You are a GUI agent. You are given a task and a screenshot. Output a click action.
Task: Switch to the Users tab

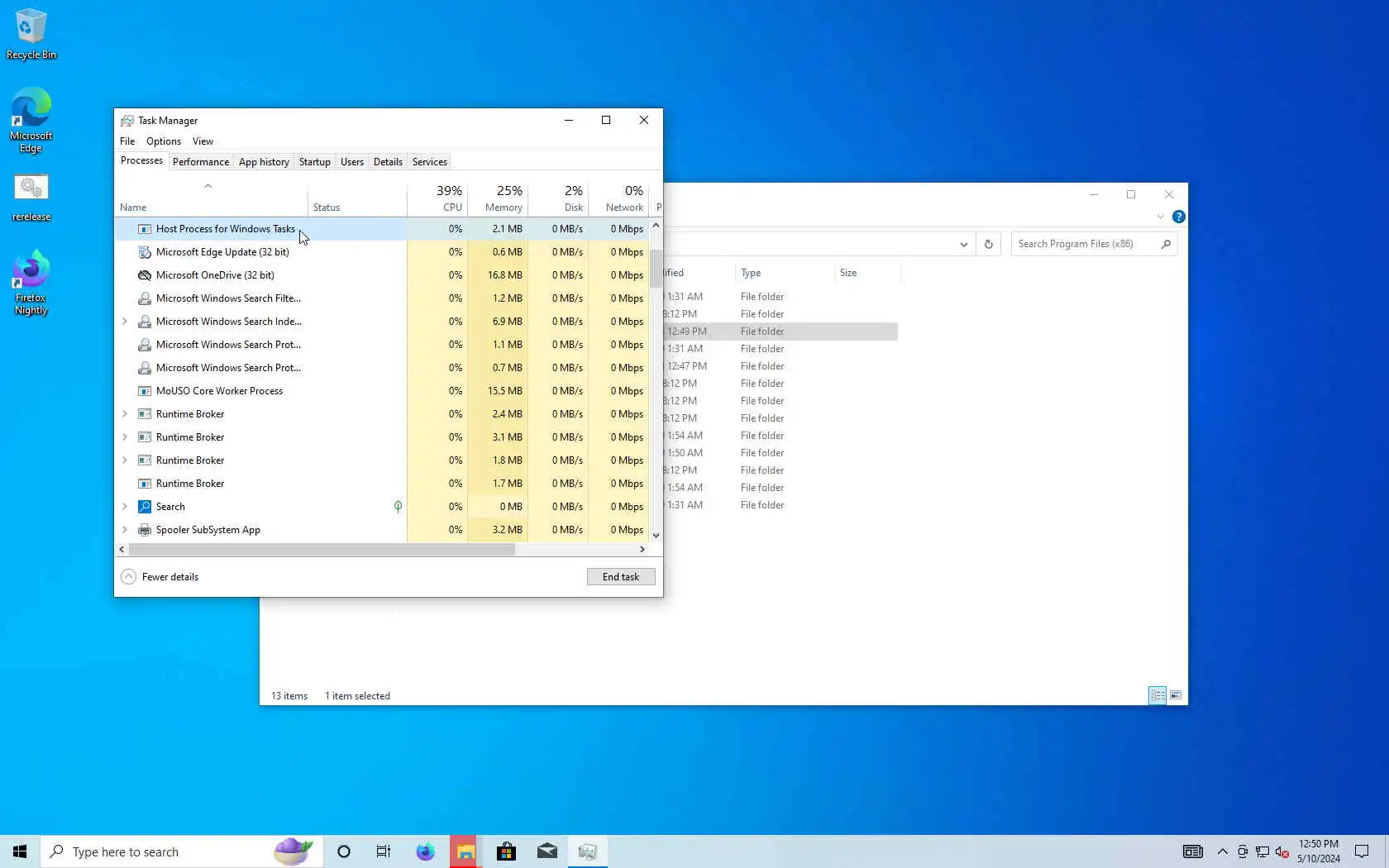click(x=352, y=162)
